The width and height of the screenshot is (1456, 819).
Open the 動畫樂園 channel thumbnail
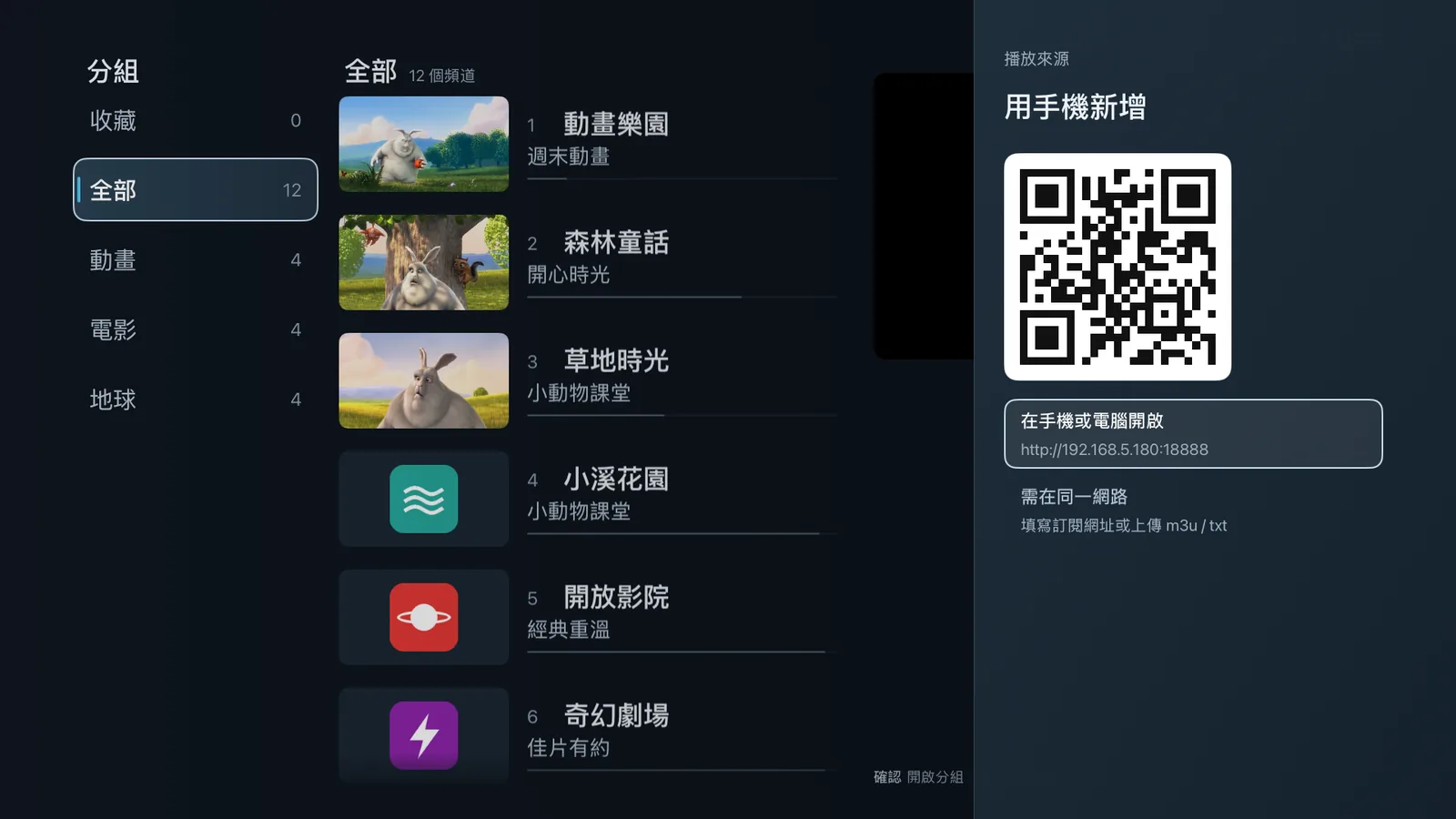pos(423,144)
